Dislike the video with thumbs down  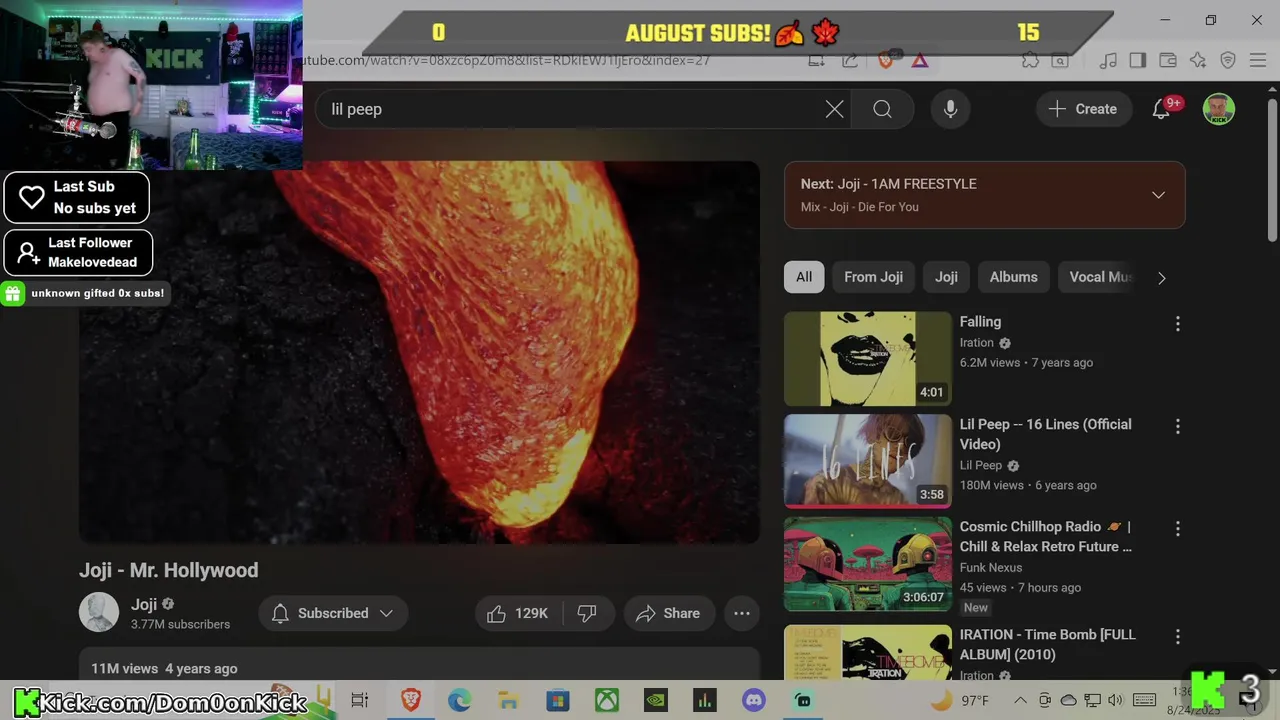pyautogui.click(x=587, y=613)
